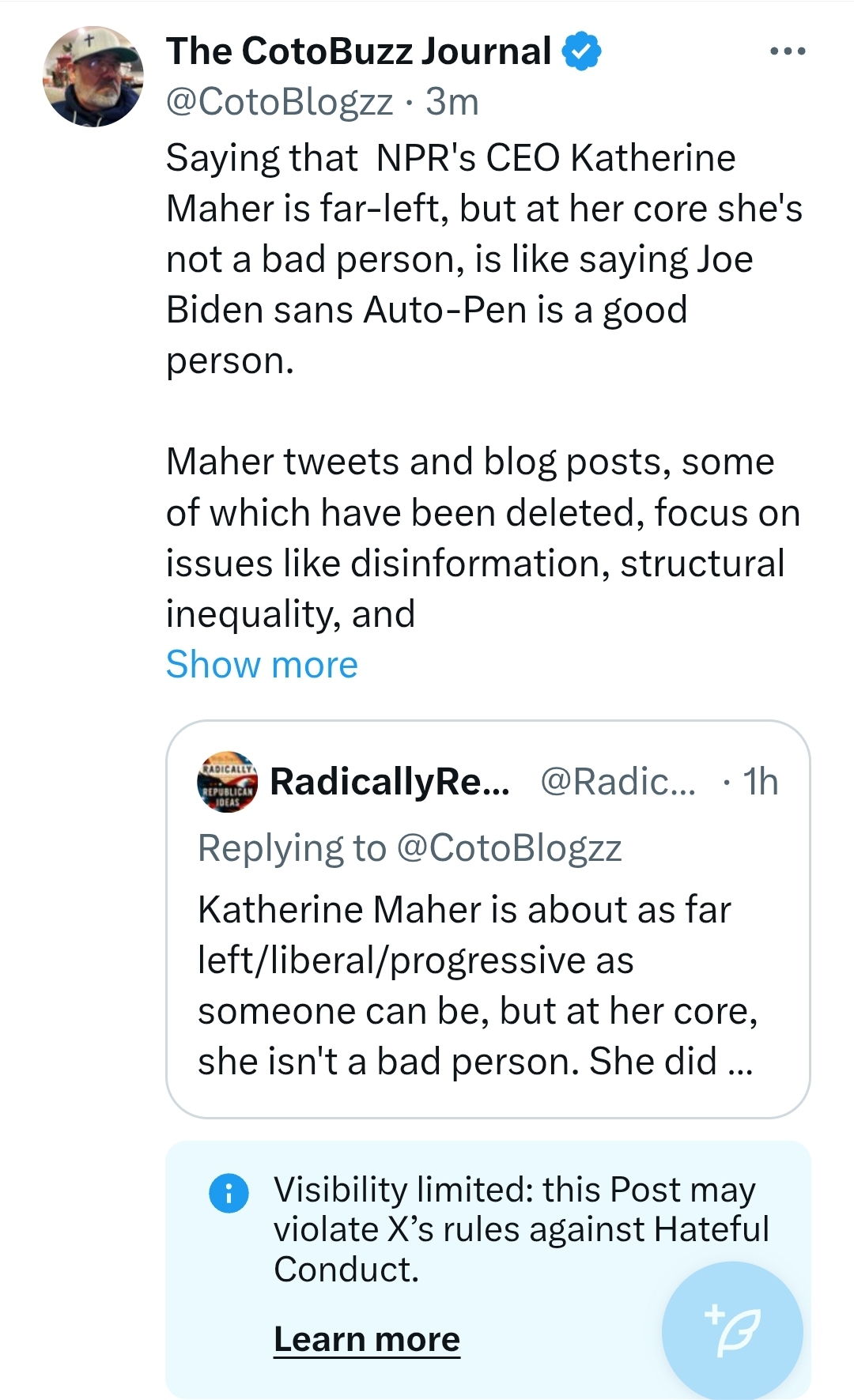
Task: Open the 3m post timestamp
Action: 452,102
